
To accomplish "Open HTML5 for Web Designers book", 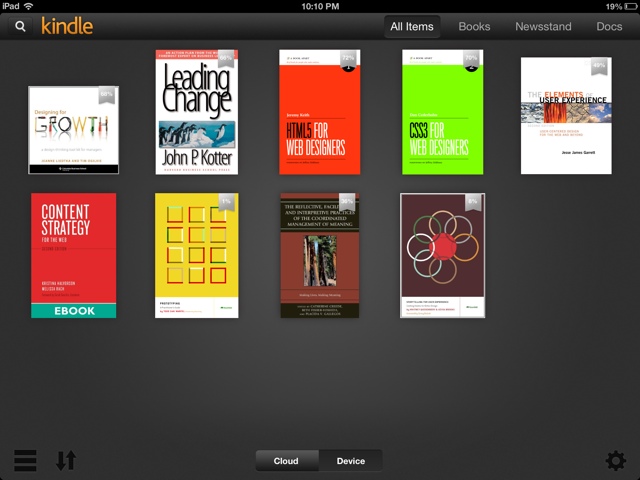I will 320,112.
